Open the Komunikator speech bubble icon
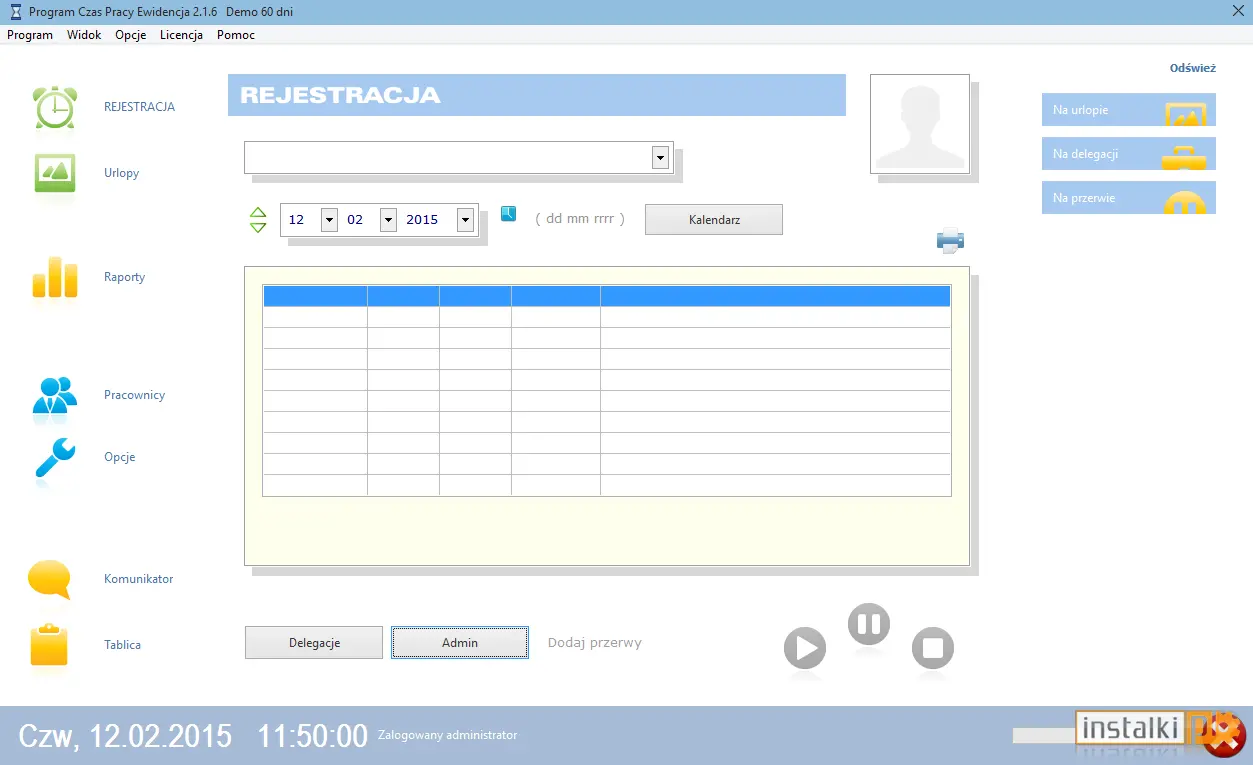 tap(50, 579)
